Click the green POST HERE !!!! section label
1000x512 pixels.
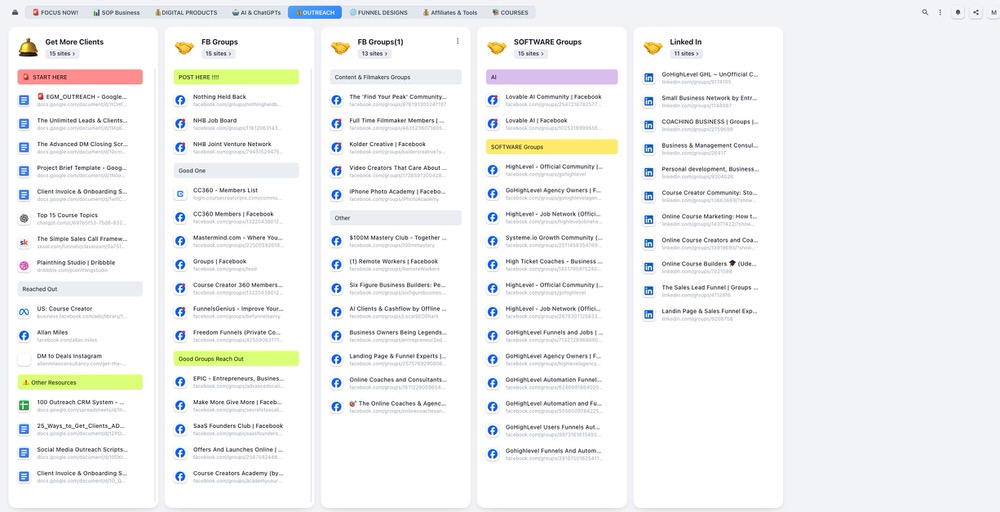pos(237,77)
